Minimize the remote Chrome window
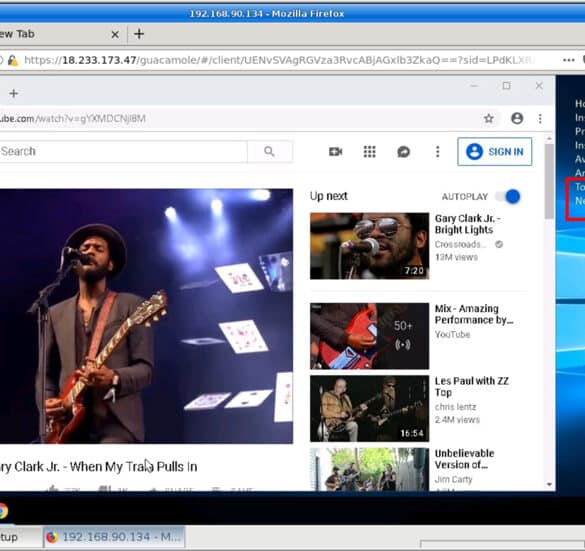Viewport: 585px width, 551px height. [474, 86]
